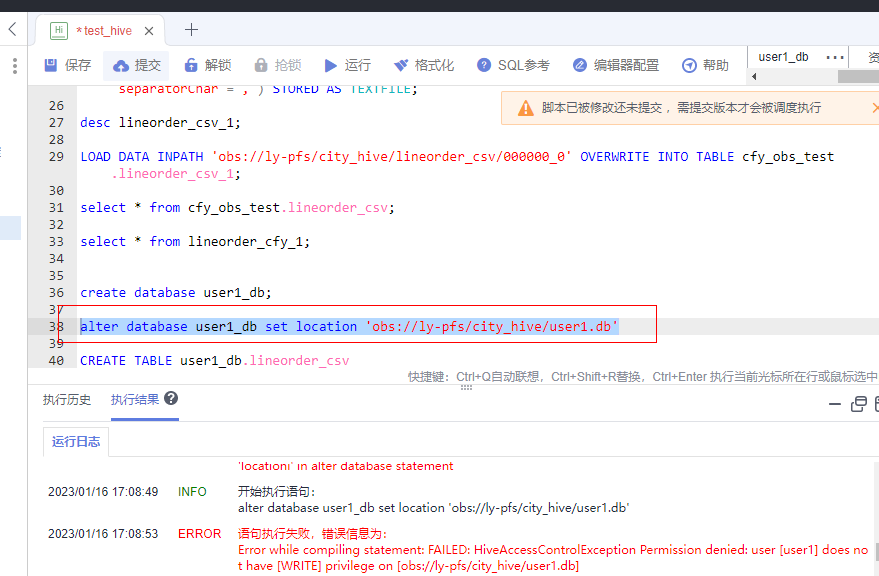Click the INFO log level label
The width and height of the screenshot is (879, 576).
coord(192,492)
